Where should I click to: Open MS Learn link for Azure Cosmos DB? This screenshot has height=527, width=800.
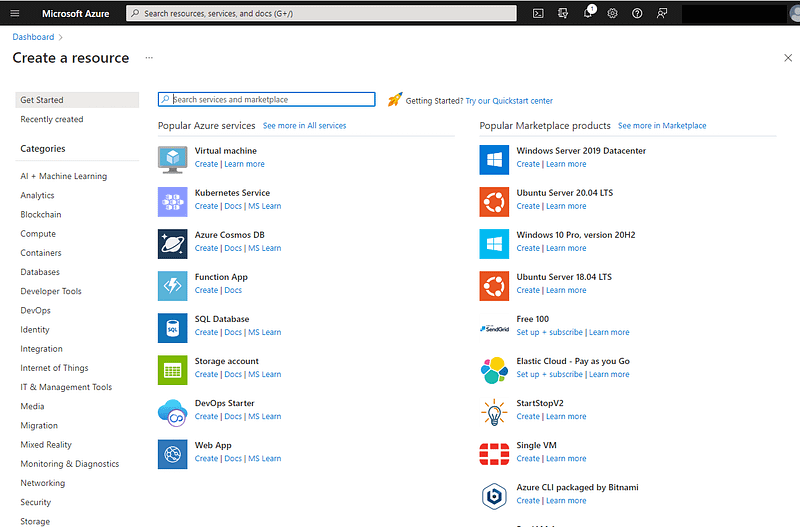[x=264, y=248]
